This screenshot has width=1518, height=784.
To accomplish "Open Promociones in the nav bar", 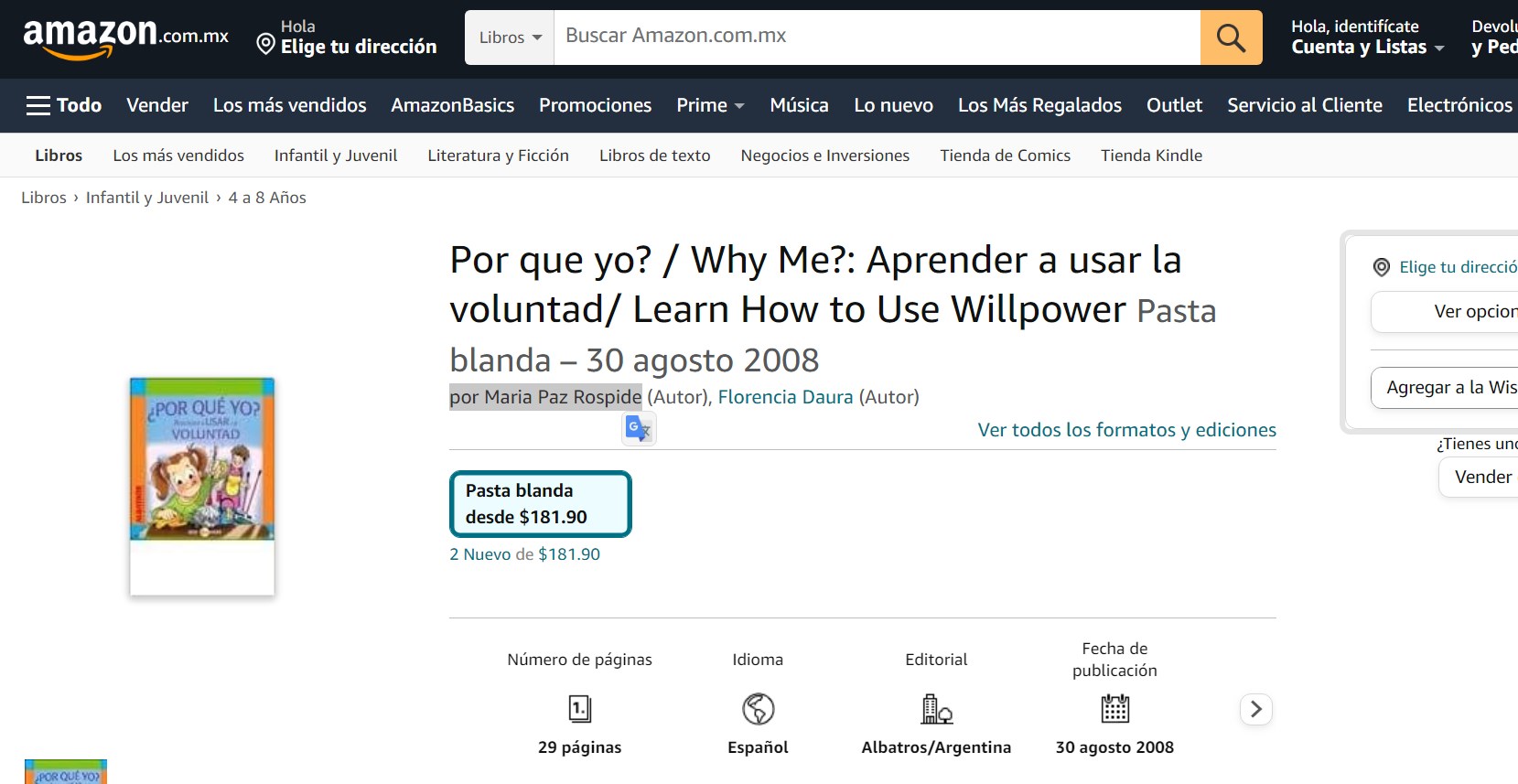I will [595, 105].
